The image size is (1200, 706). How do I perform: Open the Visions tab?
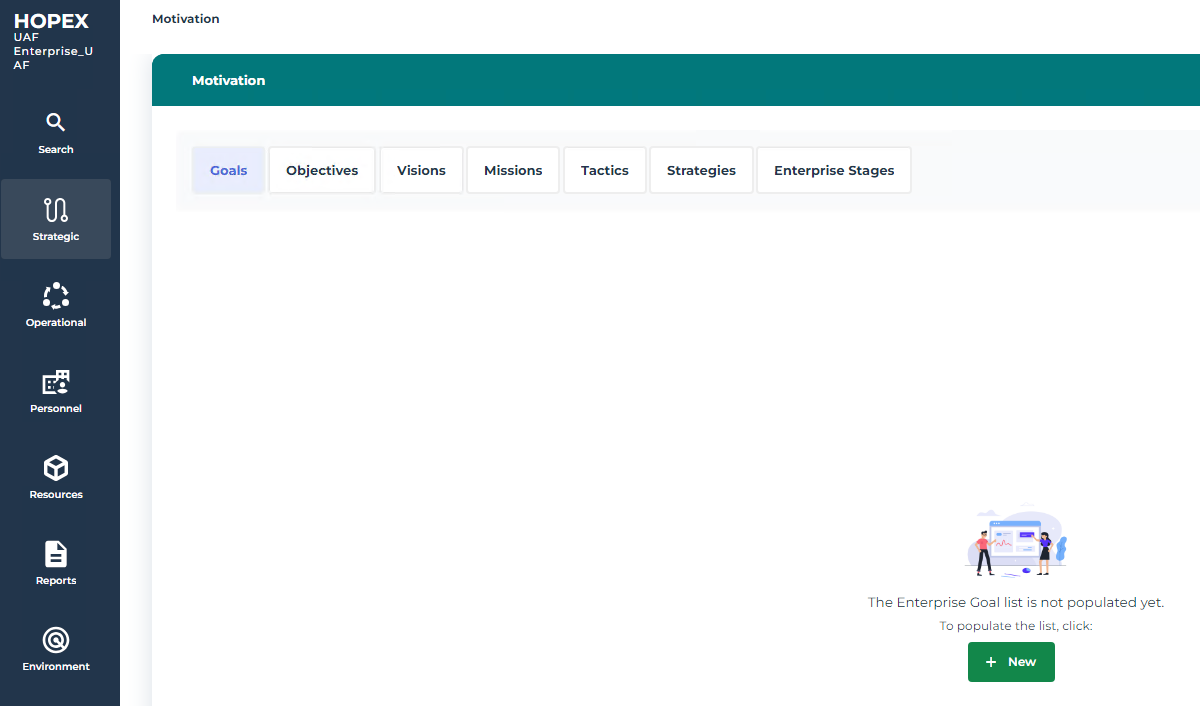[x=421, y=170]
